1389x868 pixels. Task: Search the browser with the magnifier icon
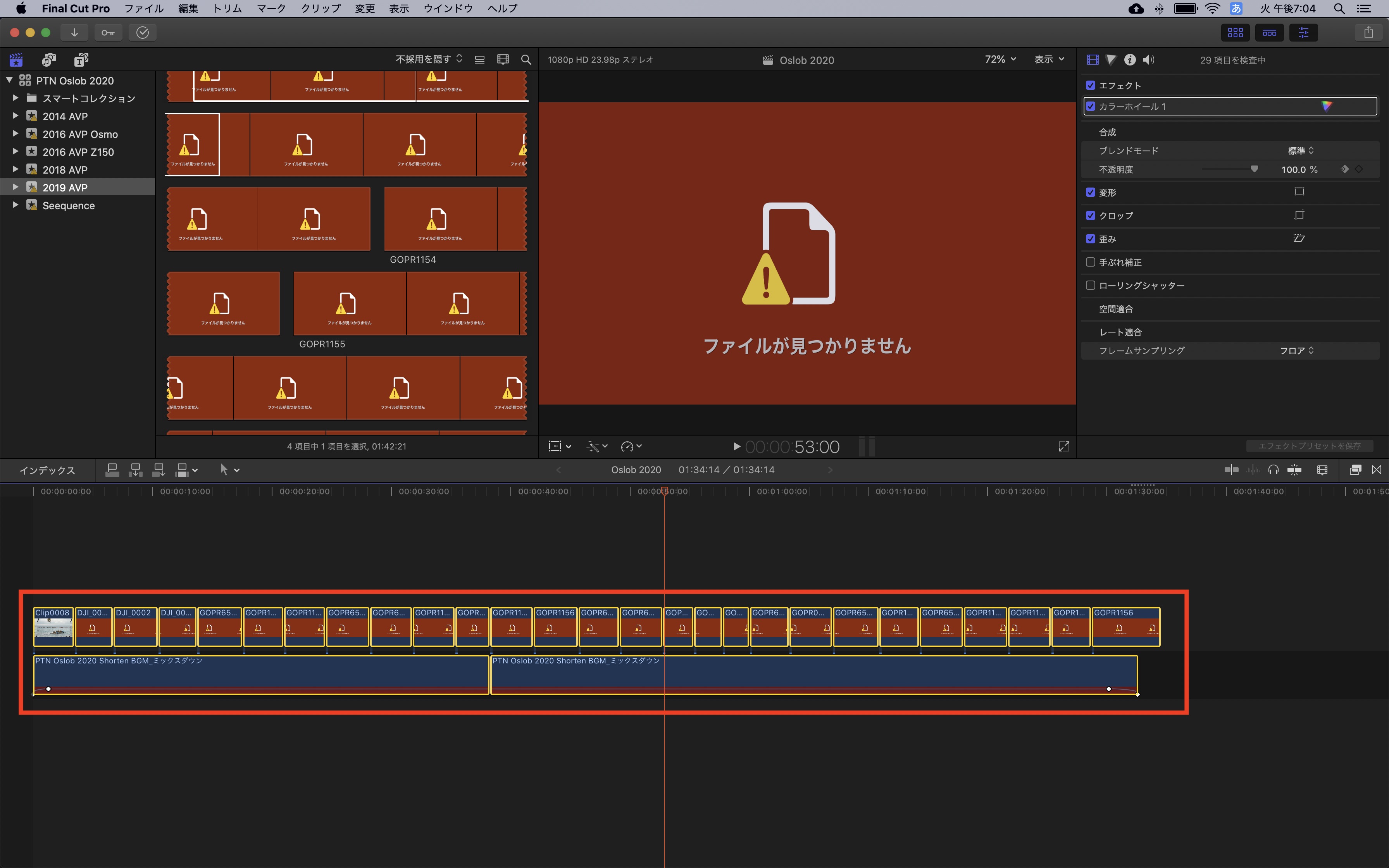click(525, 60)
